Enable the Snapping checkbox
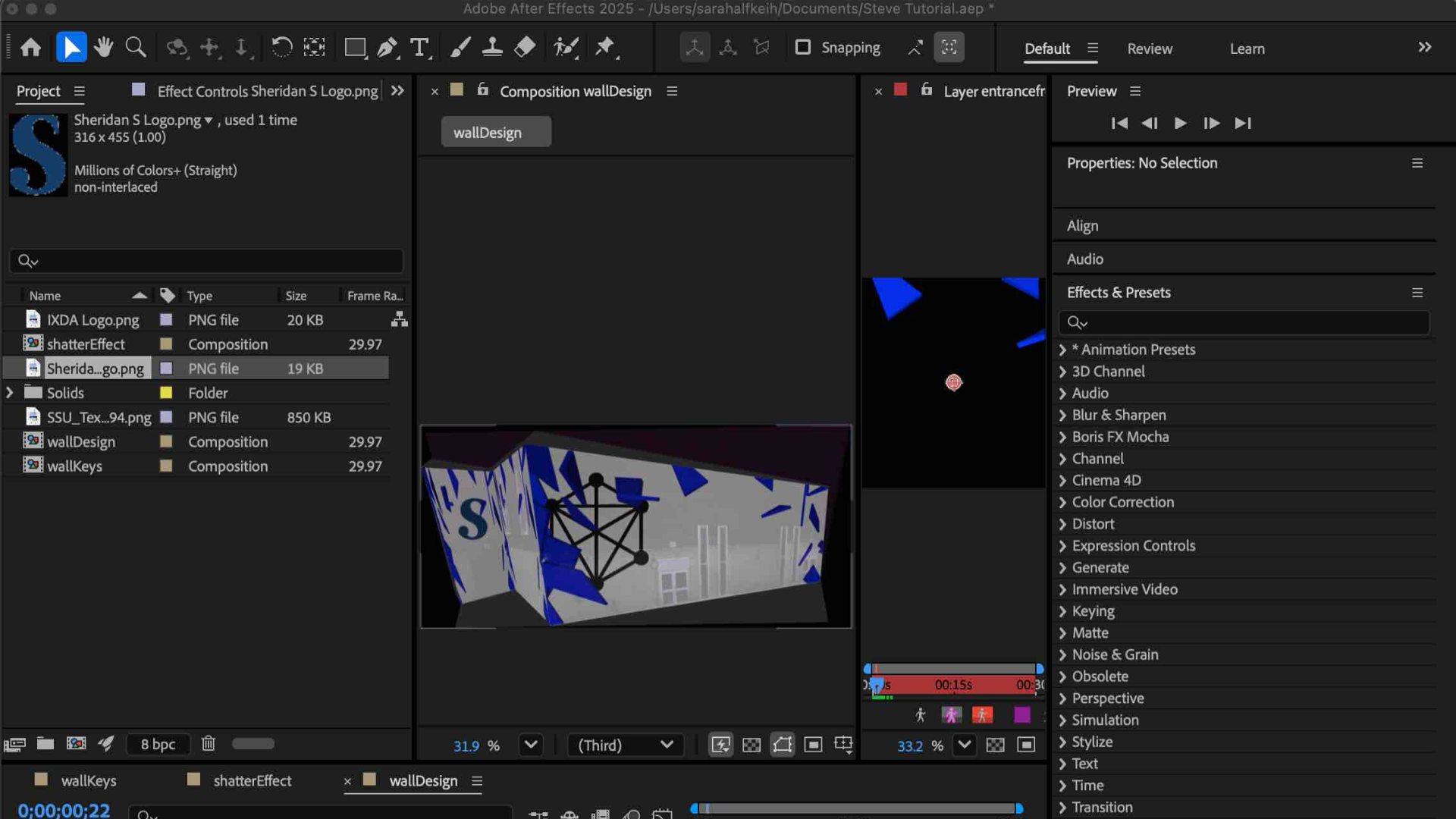This screenshot has height=819, width=1456. [803, 47]
